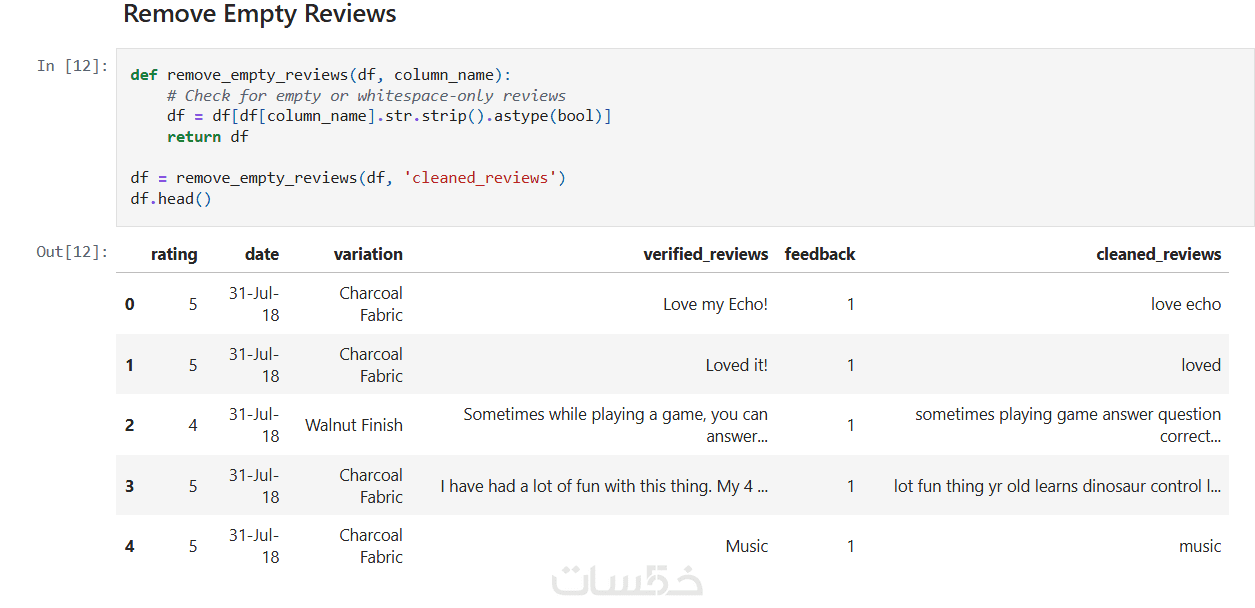Click the "verified_reviews" column header
Screen dimensions: 1255x608
705,254
